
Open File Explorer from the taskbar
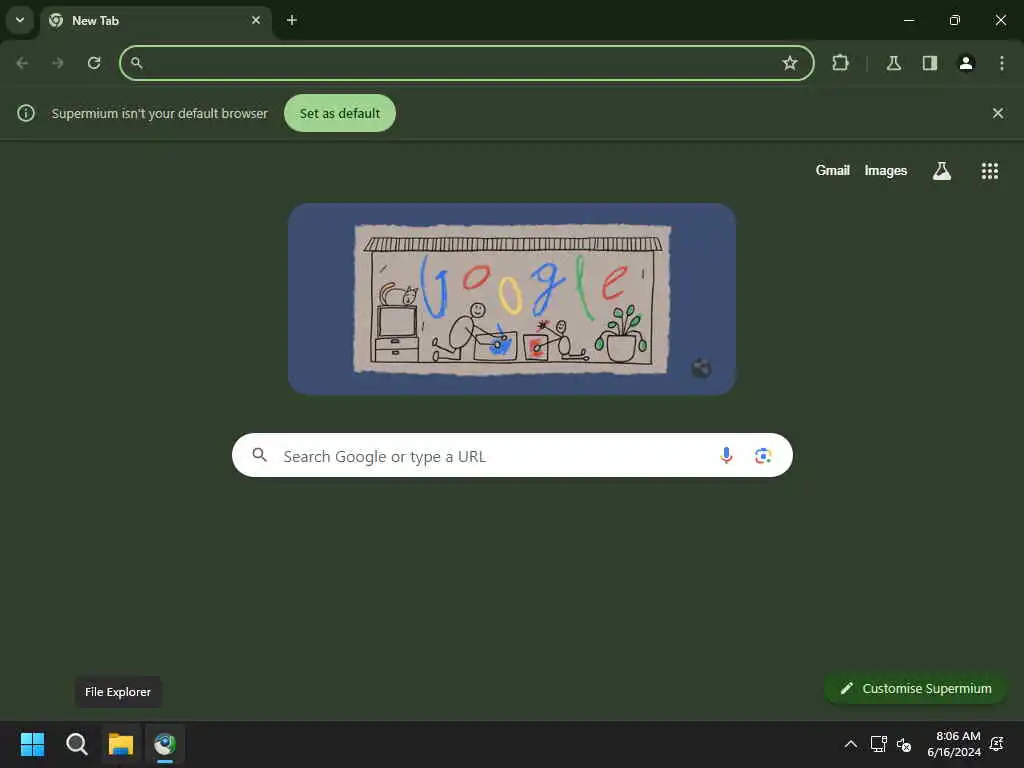(x=121, y=744)
